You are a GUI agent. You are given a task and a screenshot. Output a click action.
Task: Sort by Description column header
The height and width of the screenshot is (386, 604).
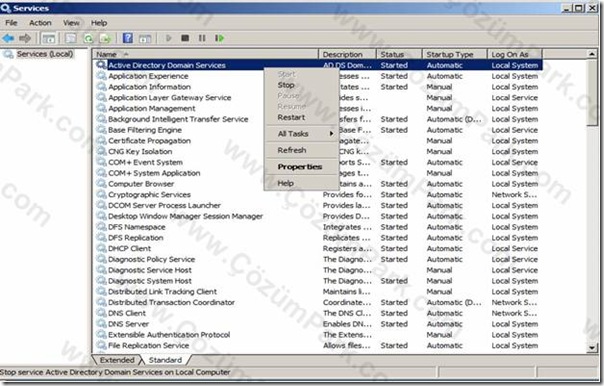(347, 54)
